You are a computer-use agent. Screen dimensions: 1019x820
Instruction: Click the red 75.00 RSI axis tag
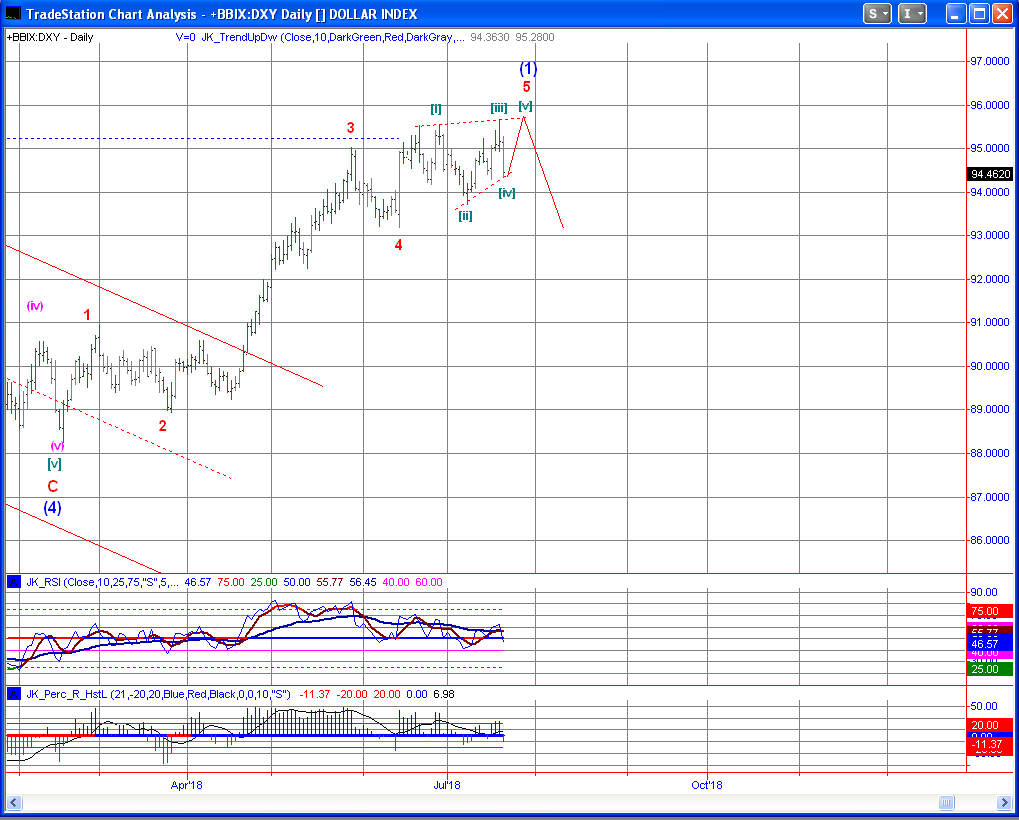(x=990, y=611)
